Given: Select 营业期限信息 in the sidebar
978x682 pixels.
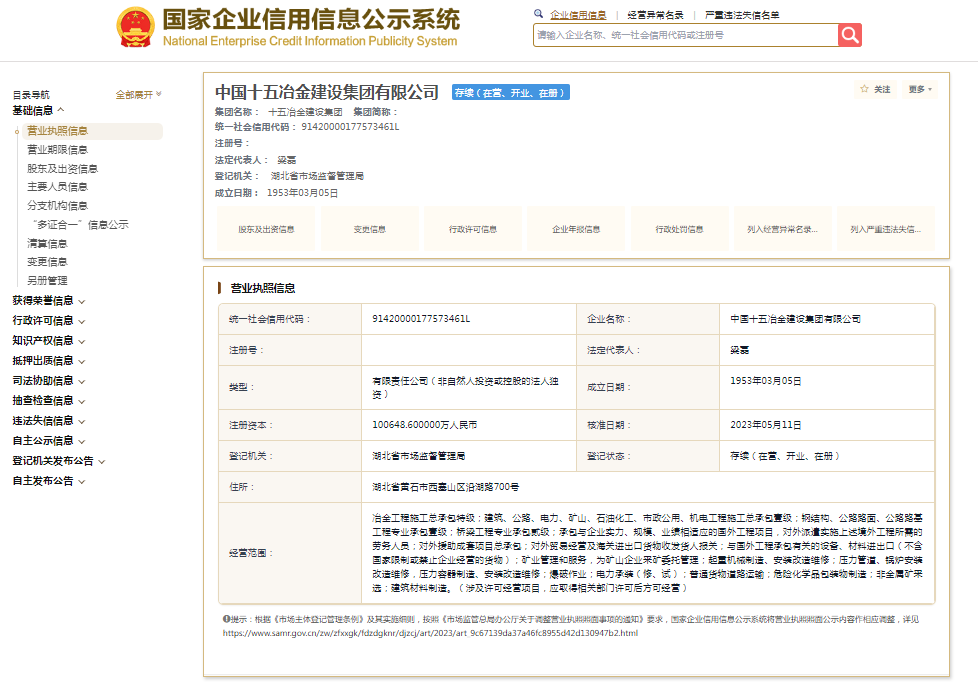Looking at the screenshot, I should coord(56,149).
